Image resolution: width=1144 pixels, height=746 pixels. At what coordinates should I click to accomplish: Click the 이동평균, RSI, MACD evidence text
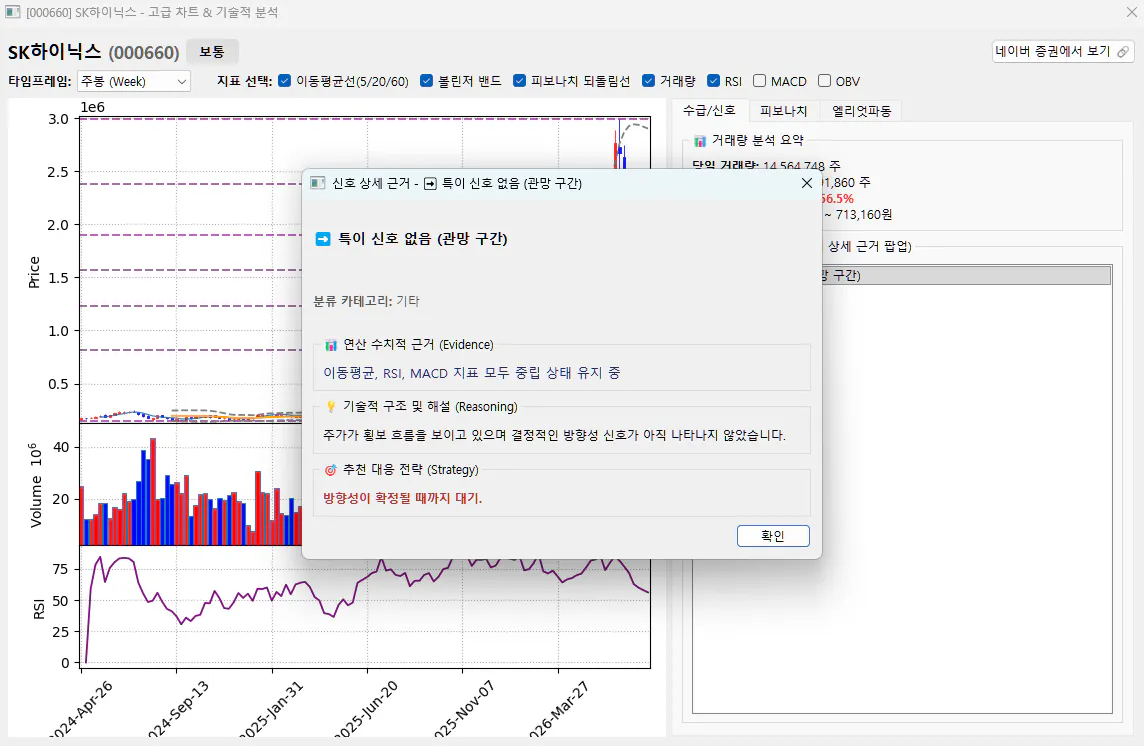click(x=472, y=373)
